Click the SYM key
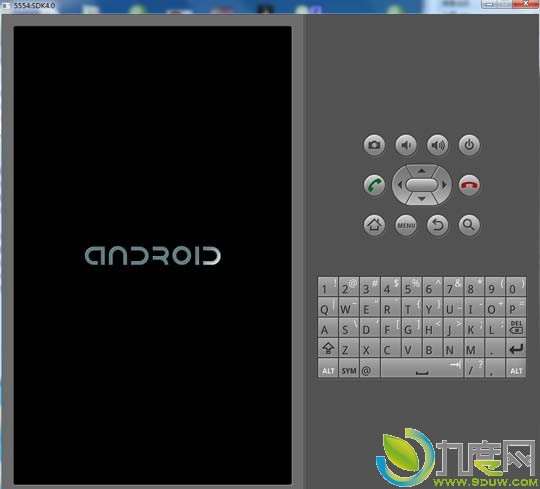 point(349,369)
